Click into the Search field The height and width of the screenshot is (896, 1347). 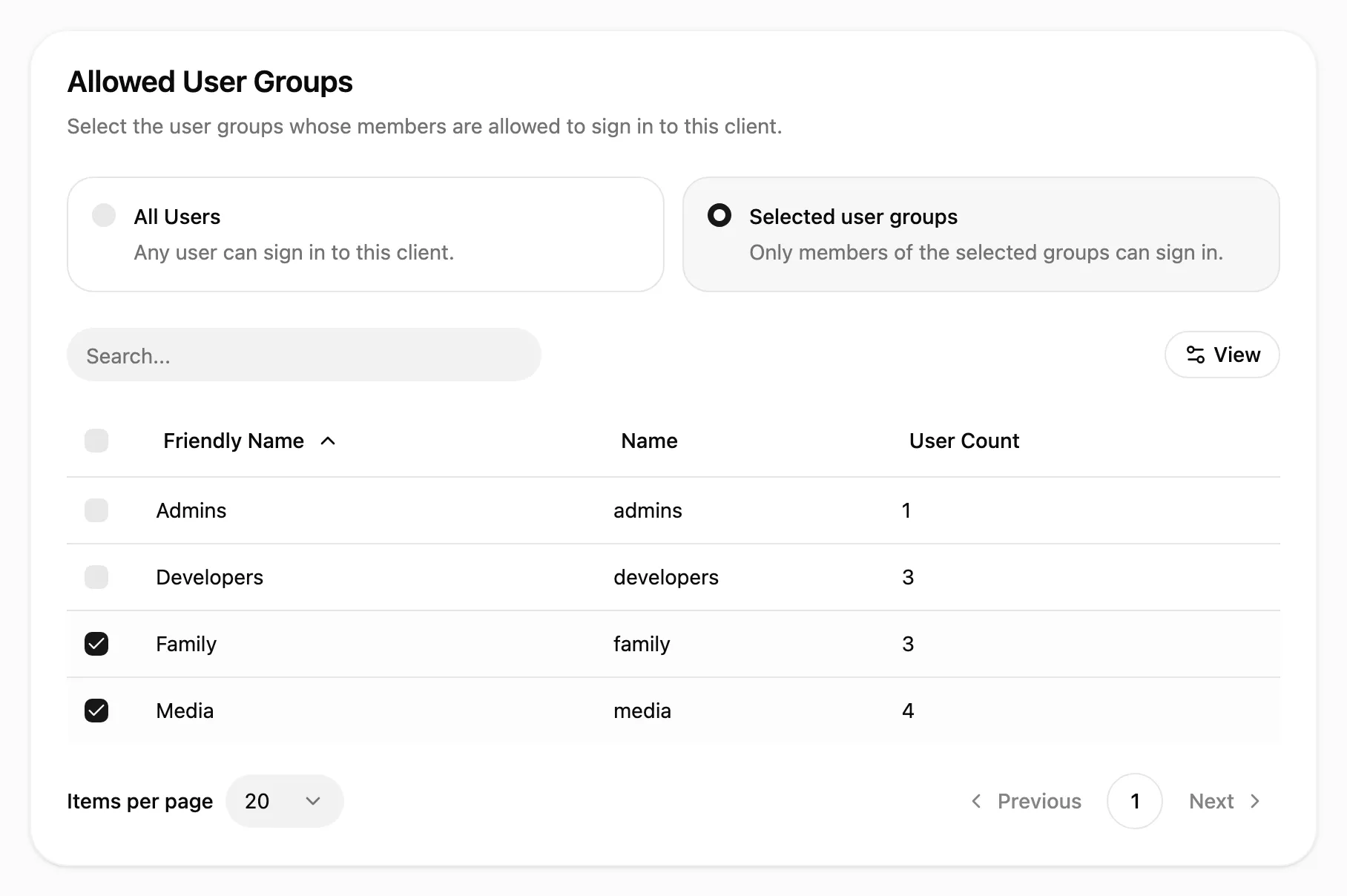[x=304, y=355]
